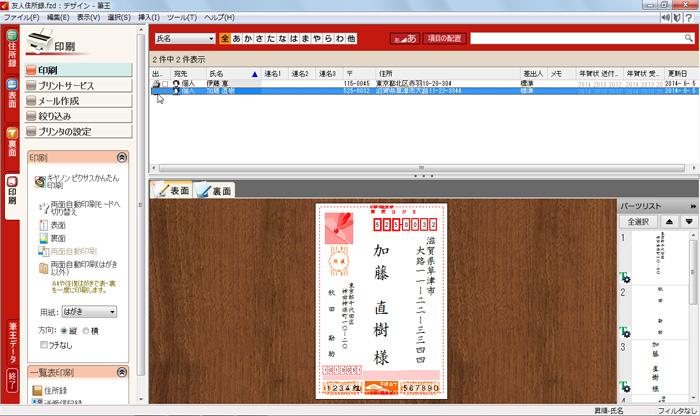Click the 全選択 button in パーツリスト
This screenshot has height=416, width=700.
click(637, 221)
